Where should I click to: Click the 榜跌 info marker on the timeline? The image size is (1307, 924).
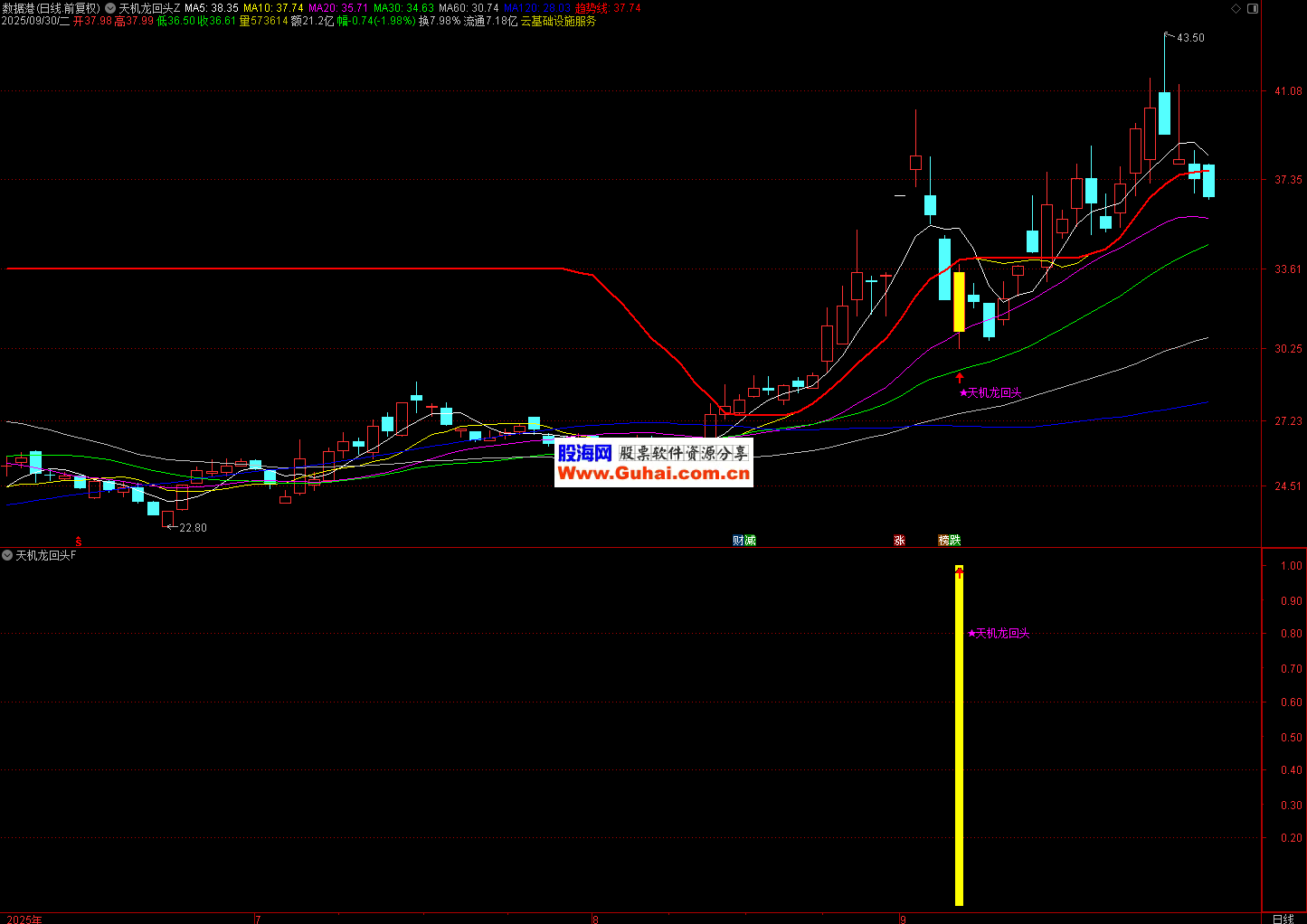point(949,541)
